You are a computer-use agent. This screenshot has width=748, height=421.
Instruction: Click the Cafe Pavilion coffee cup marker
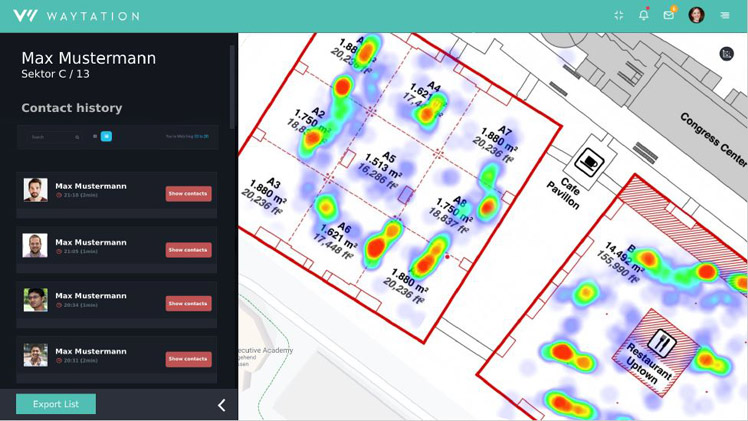point(589,163)
